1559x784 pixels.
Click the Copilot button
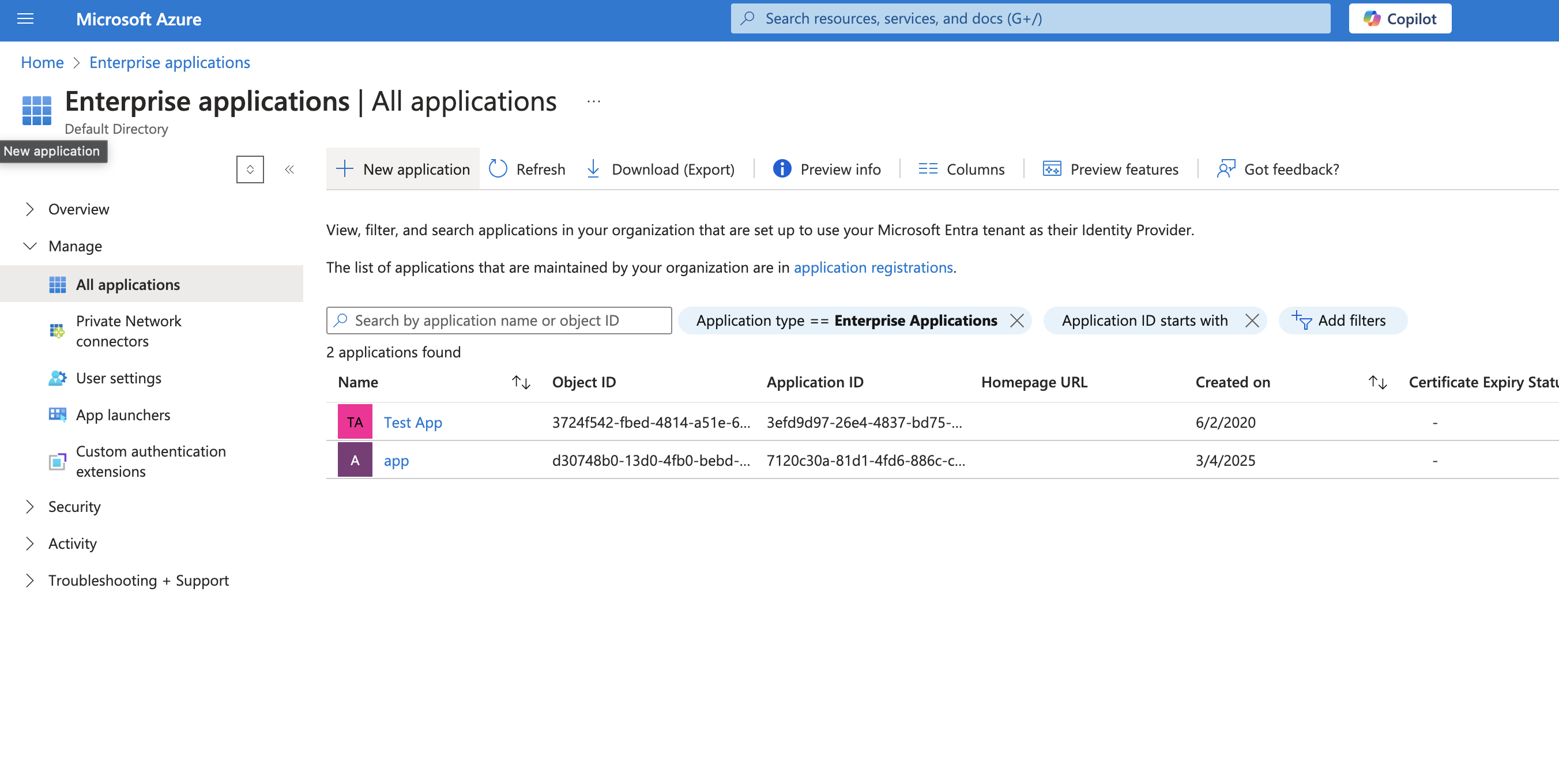click(x=1399, y=19)
